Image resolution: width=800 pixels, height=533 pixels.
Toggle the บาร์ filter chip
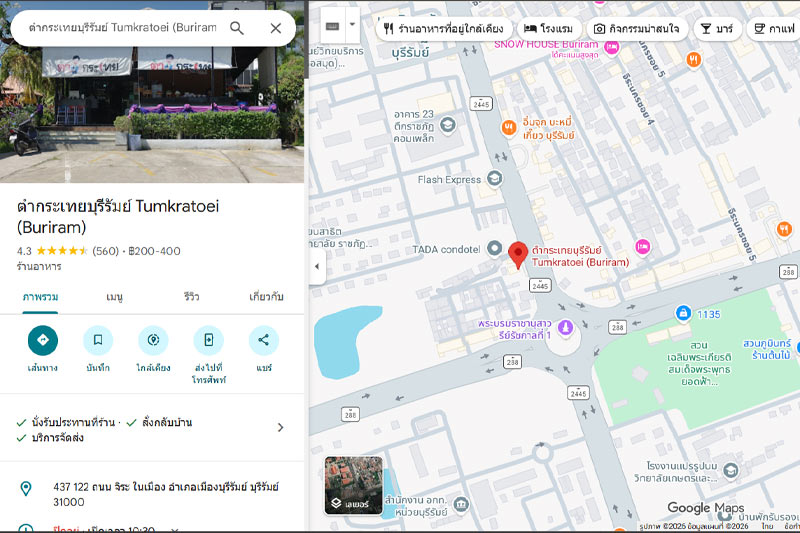(716, 29)
